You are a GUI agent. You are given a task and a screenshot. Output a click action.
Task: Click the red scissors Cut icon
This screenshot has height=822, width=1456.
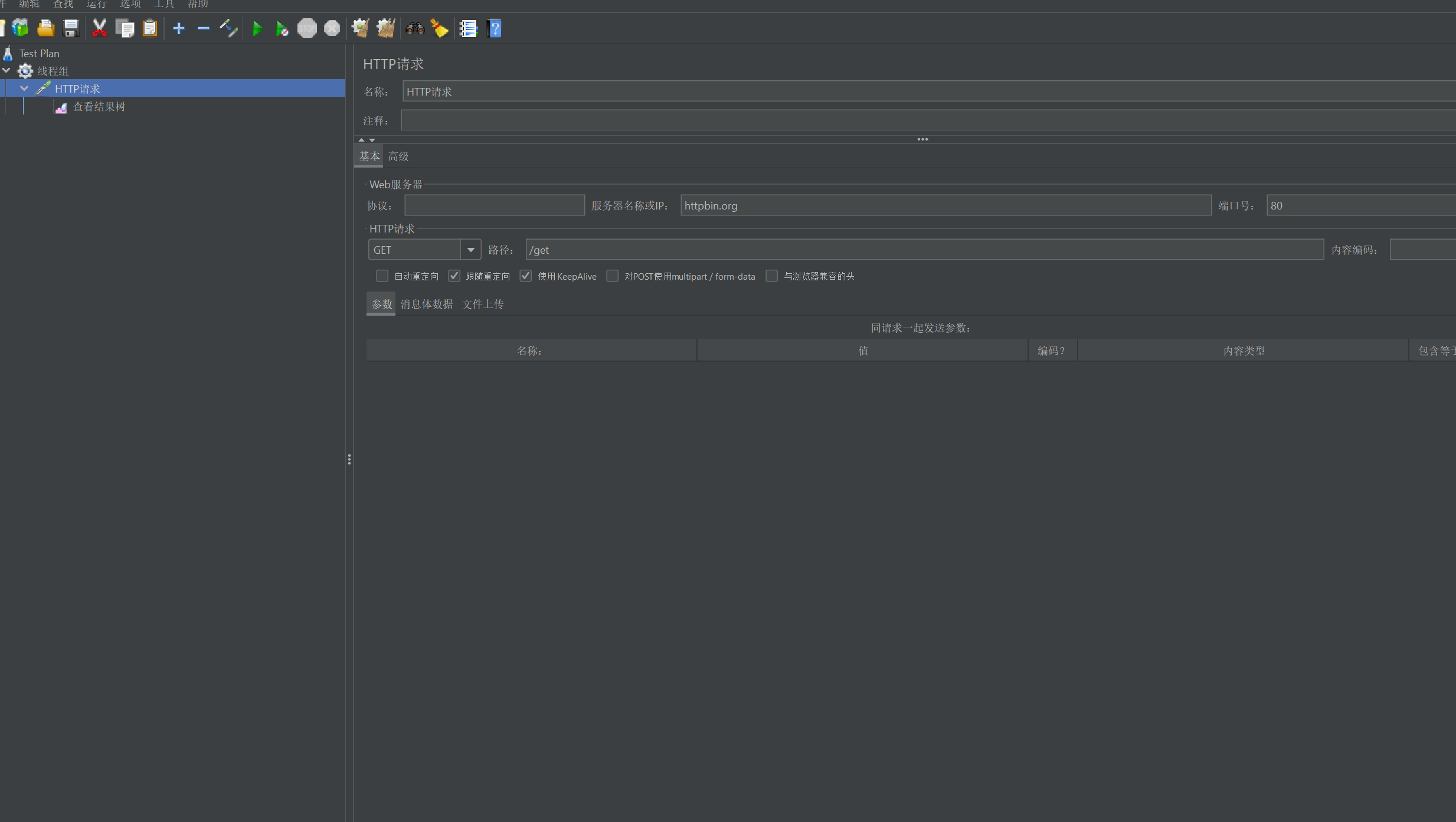[x=99, y=28]
